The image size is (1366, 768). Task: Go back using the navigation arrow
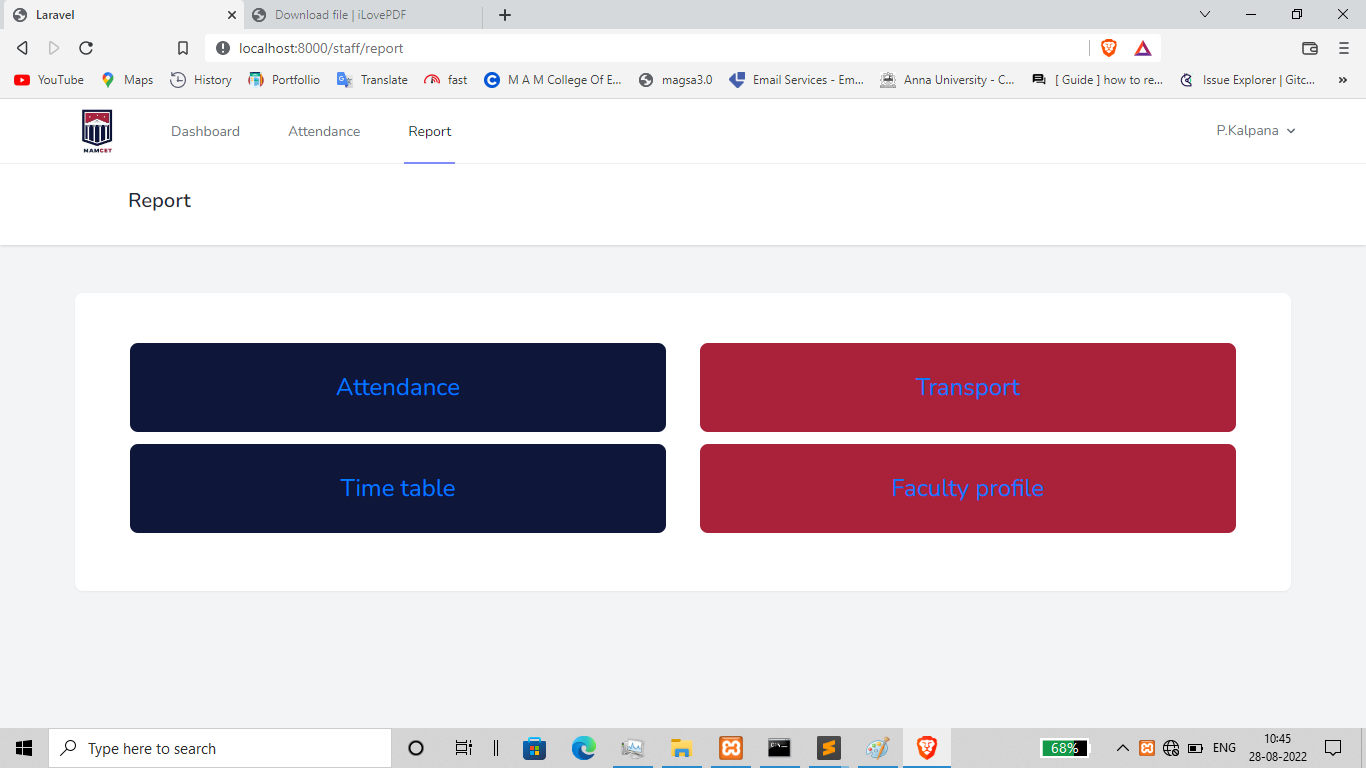(21, 47)
